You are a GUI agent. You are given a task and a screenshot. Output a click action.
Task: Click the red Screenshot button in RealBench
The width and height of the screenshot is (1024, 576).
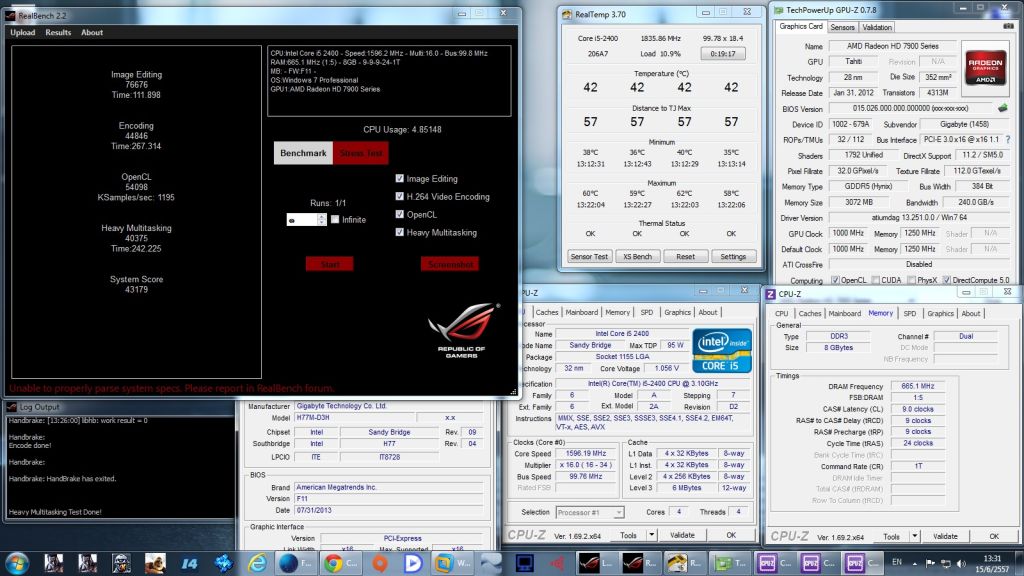click(x=450, y=264)
